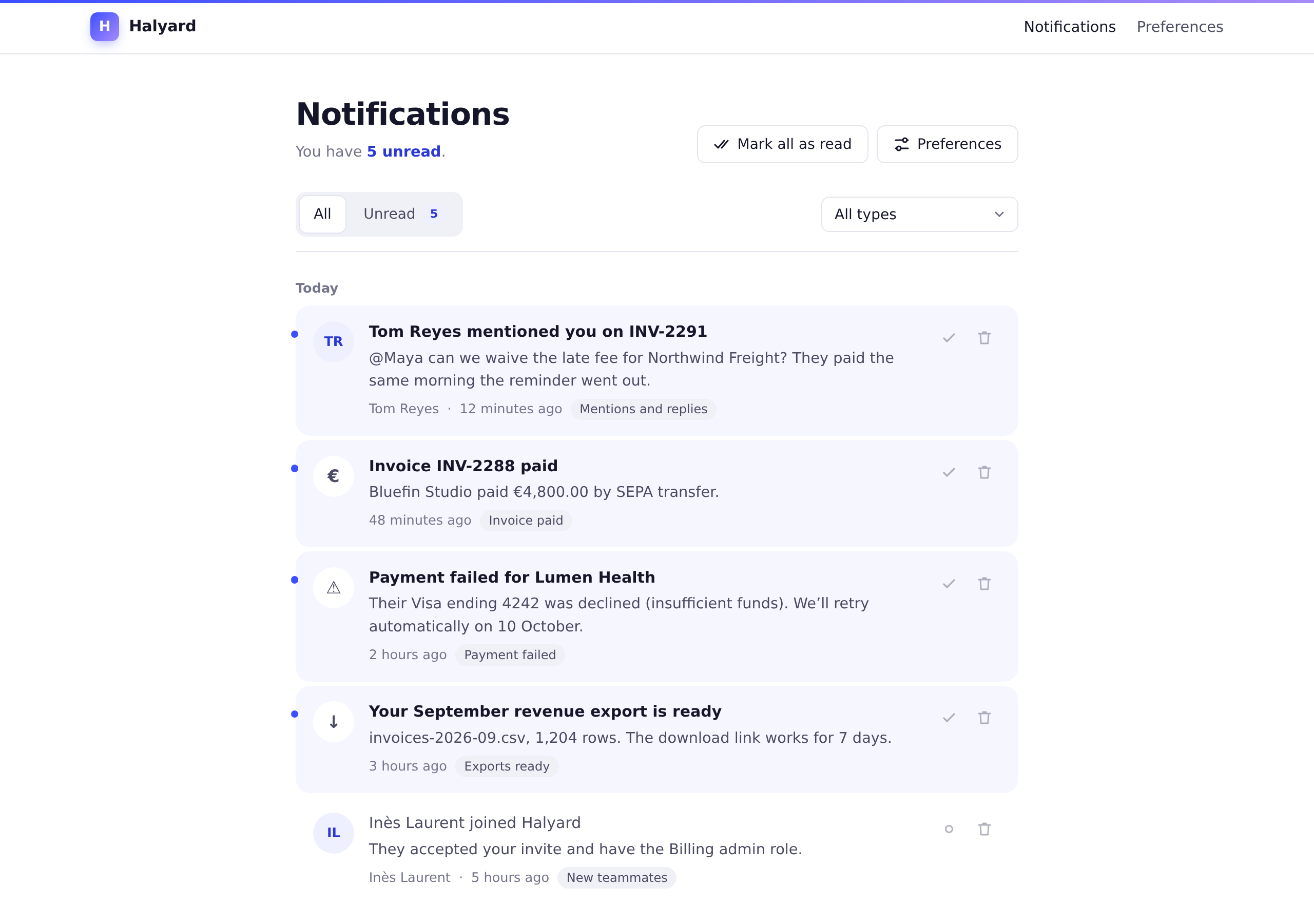Mark Payment failed for Lumen Health as read
The width and height of the screenshot is (1314, 924).
click(x=949, y=583)
